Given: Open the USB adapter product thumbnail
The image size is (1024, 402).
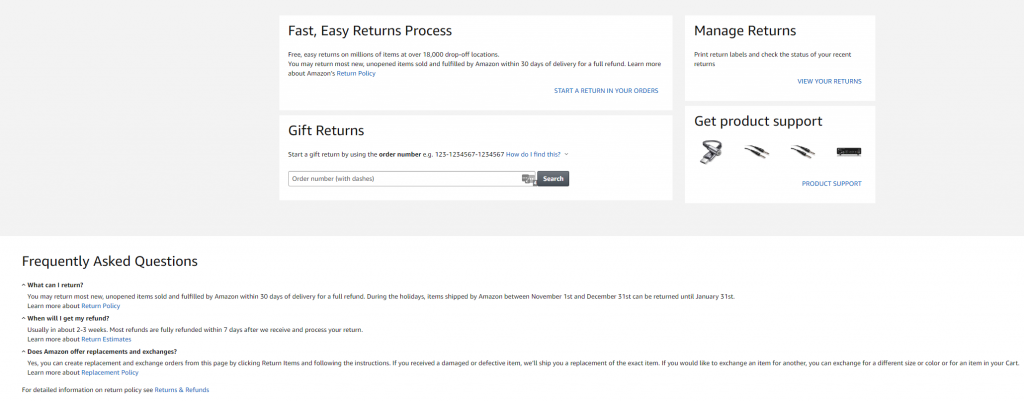Looking at the screenshot, I should click(710, 151).
